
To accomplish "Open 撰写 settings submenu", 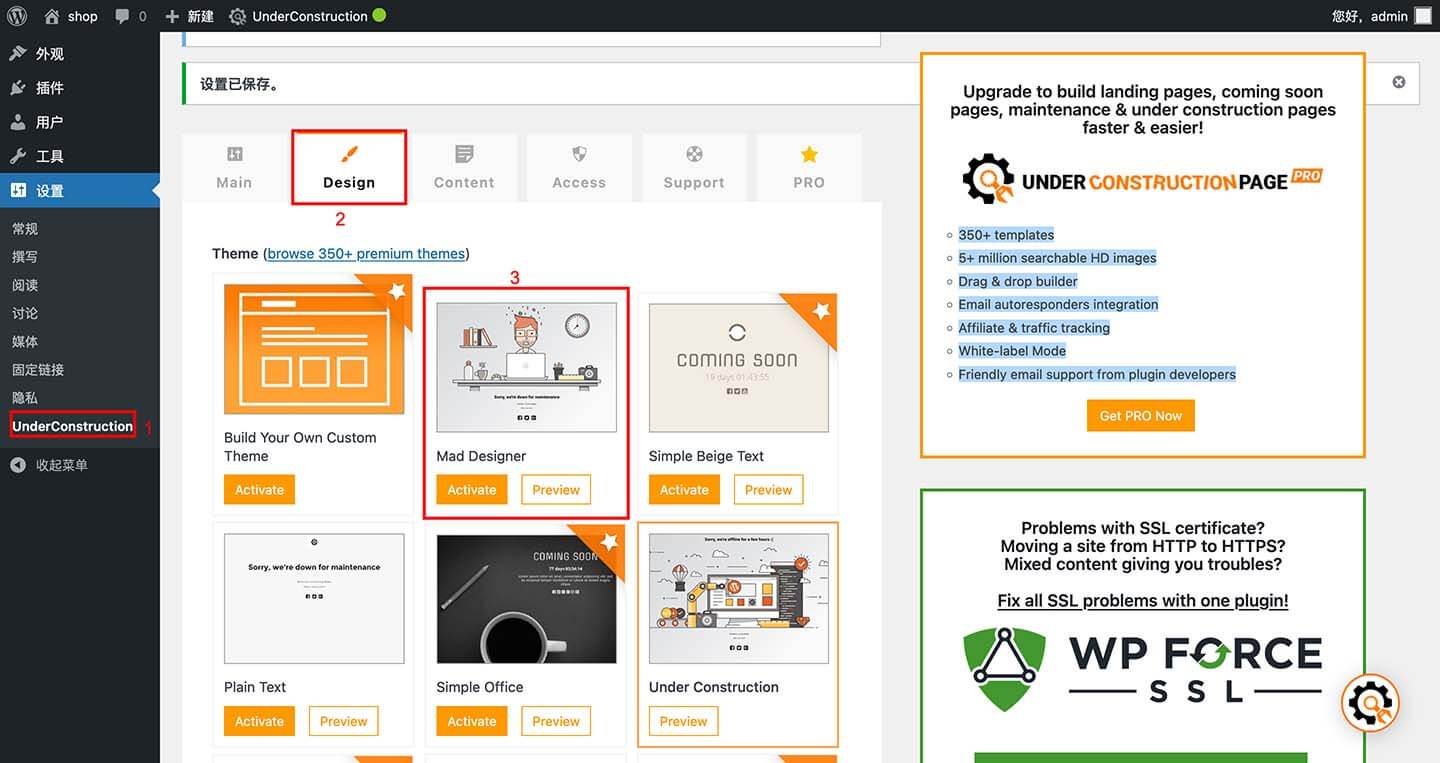I will 25,257.
